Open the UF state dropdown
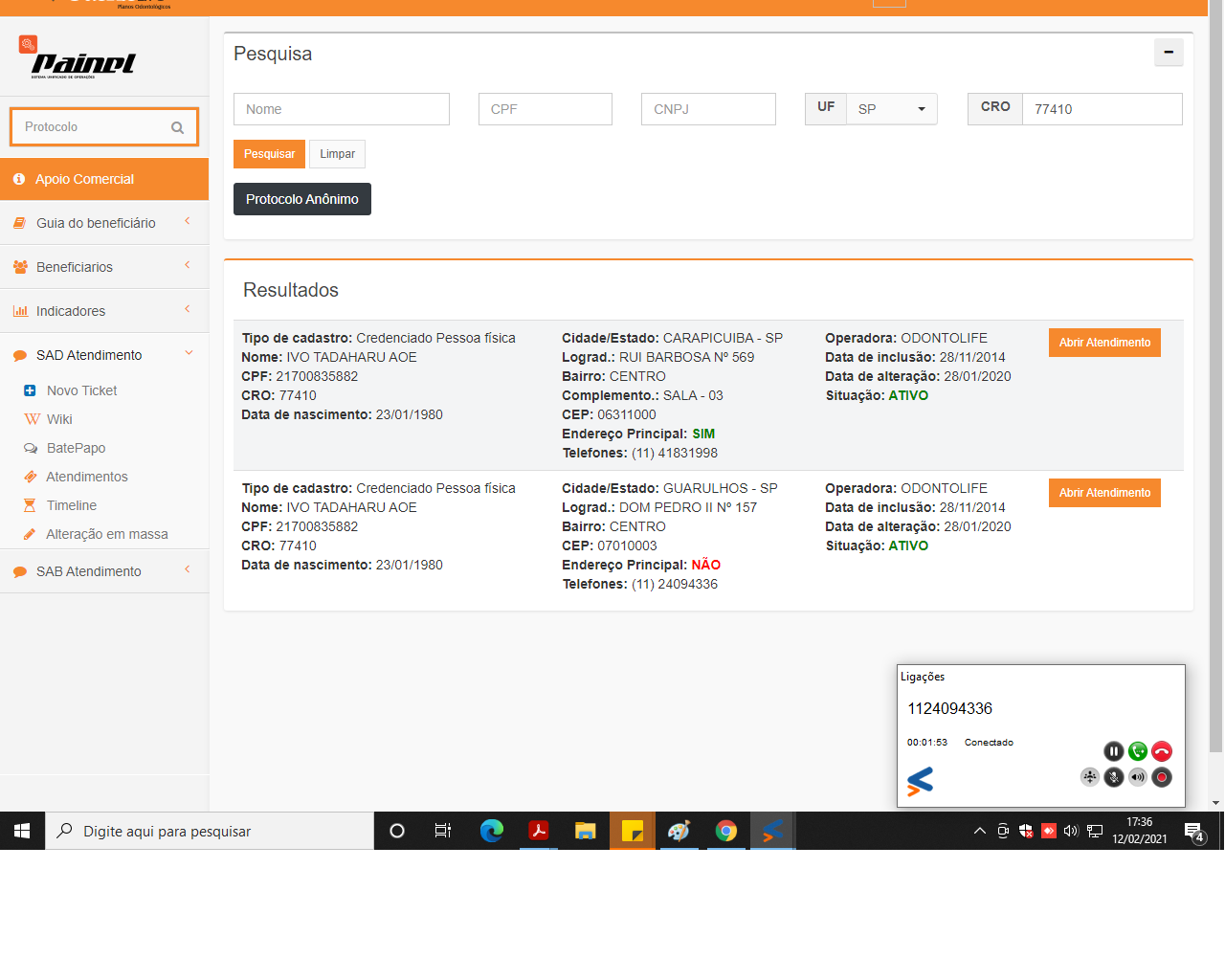Image resolution: width=1225 pixels, height=980 pixels. click(891, 109)
